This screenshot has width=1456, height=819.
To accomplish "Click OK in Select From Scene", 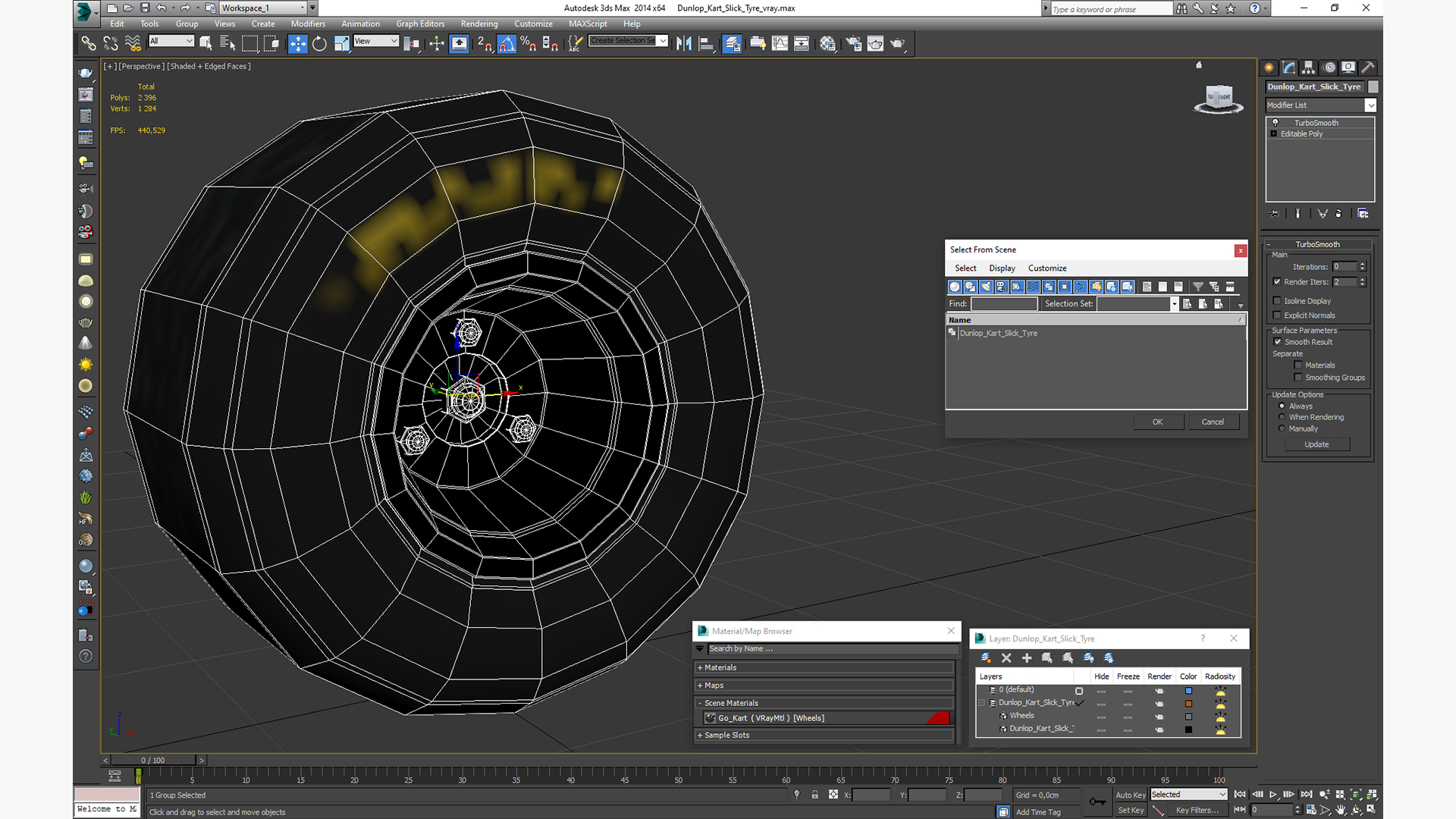I will tap(1157, 422).
